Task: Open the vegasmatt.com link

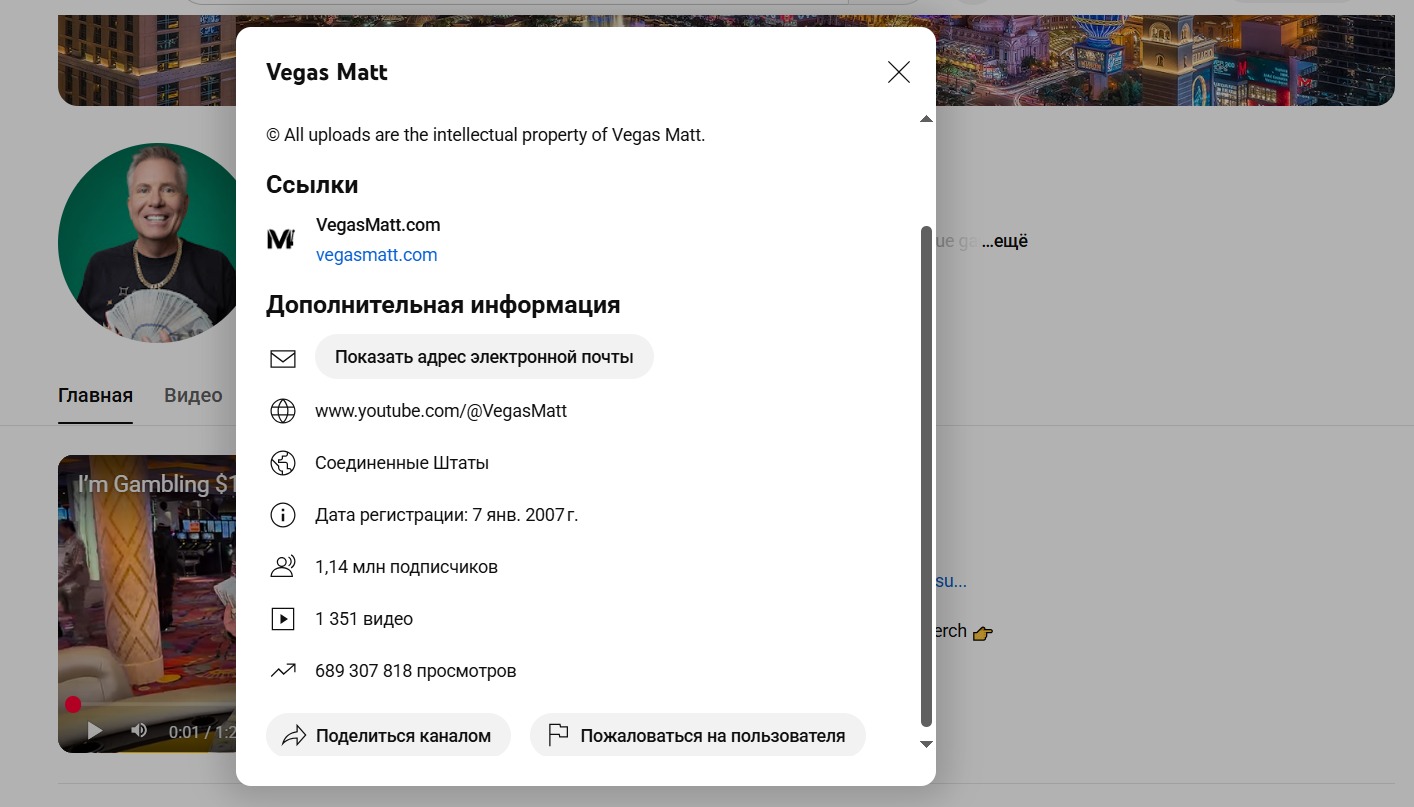Action: [376, 255]
